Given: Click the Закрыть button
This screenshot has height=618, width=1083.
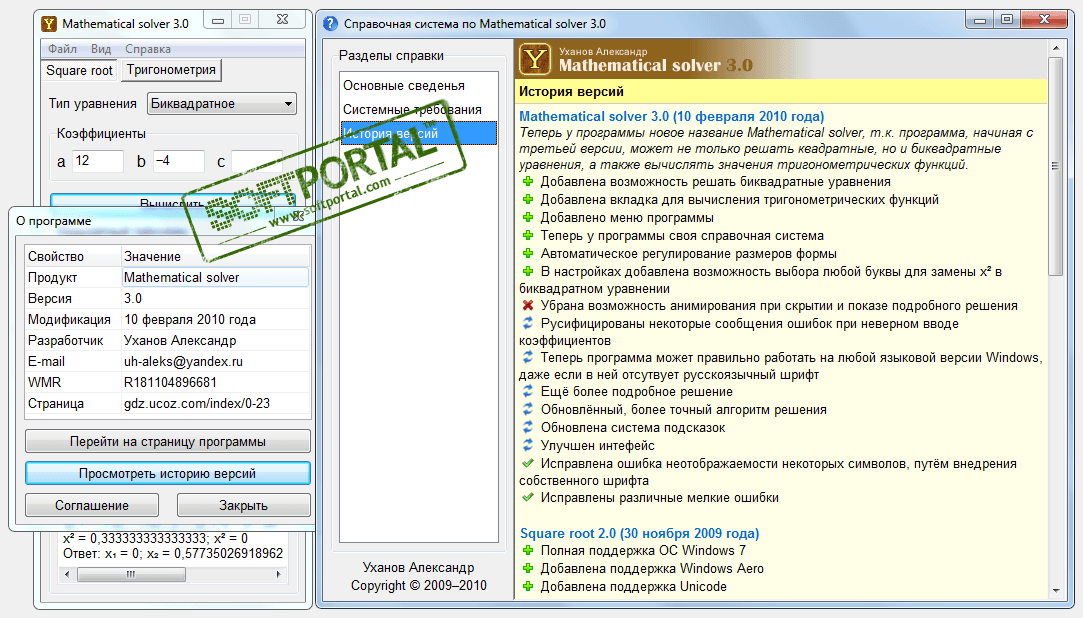Looking at the screenshot, I should point(243,505).
